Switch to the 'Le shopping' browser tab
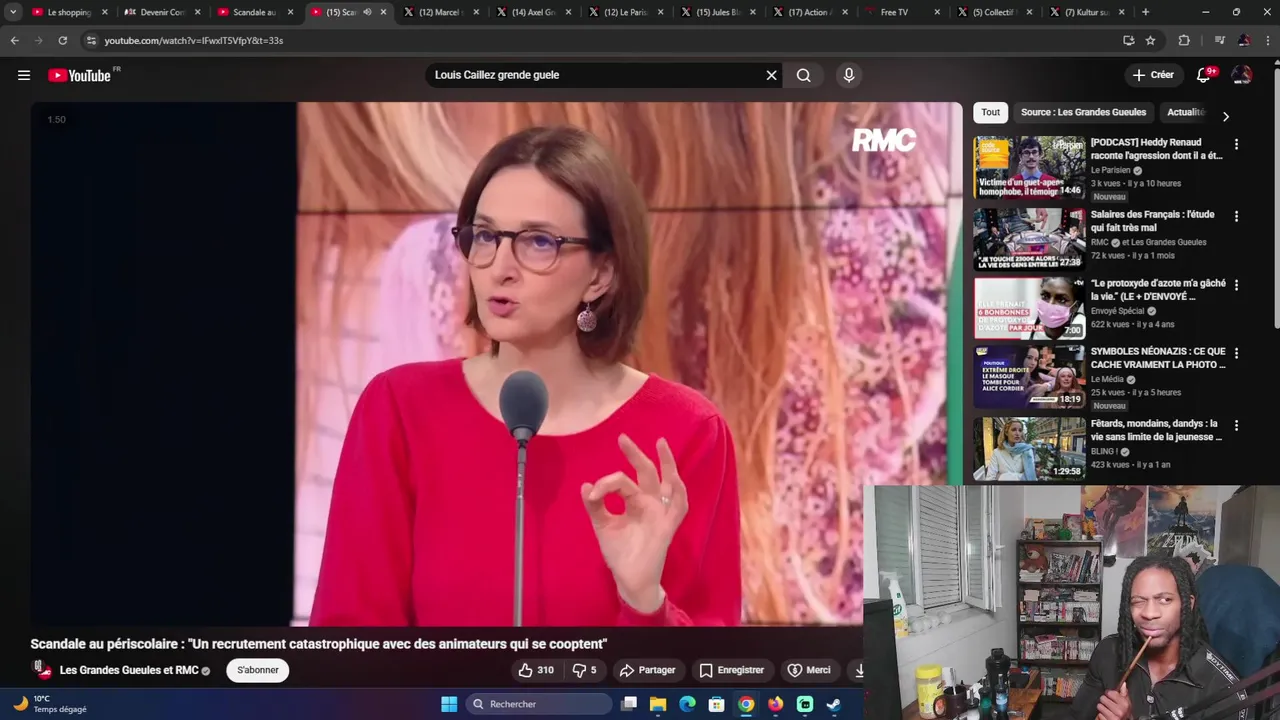 click(68, 12)
